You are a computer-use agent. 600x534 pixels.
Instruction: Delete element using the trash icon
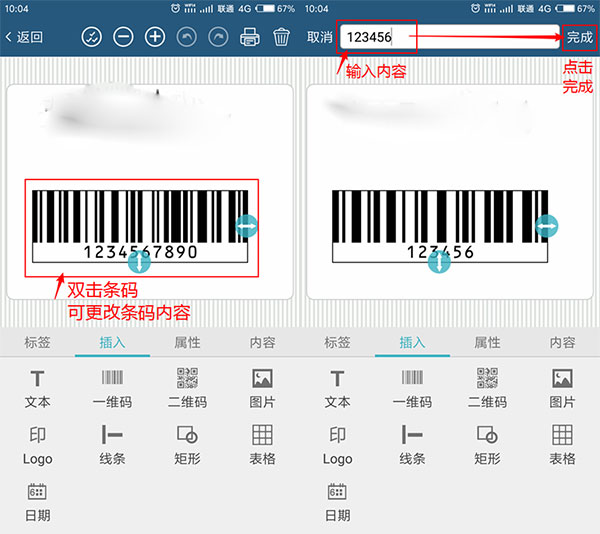[x=282, y=37]
